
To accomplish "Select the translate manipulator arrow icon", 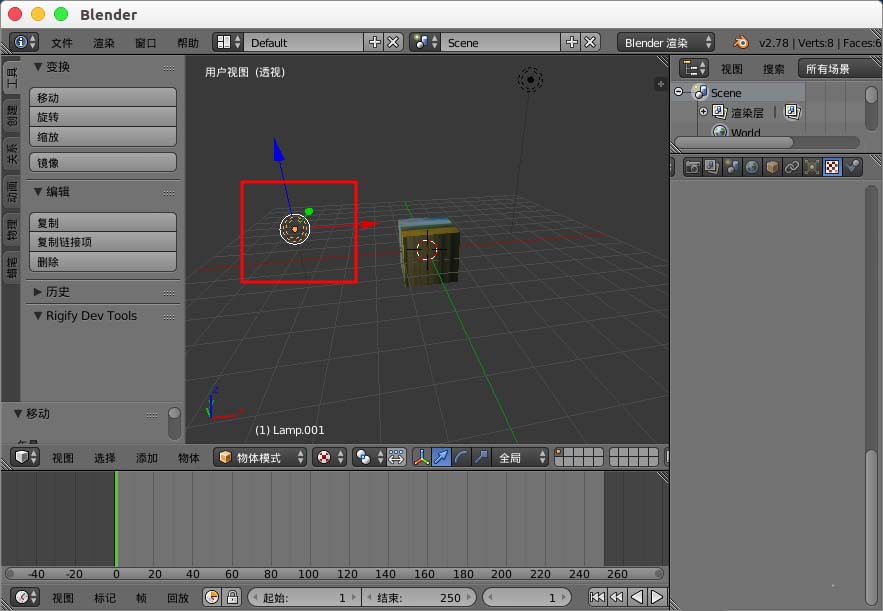I will (x=441, y=457).
